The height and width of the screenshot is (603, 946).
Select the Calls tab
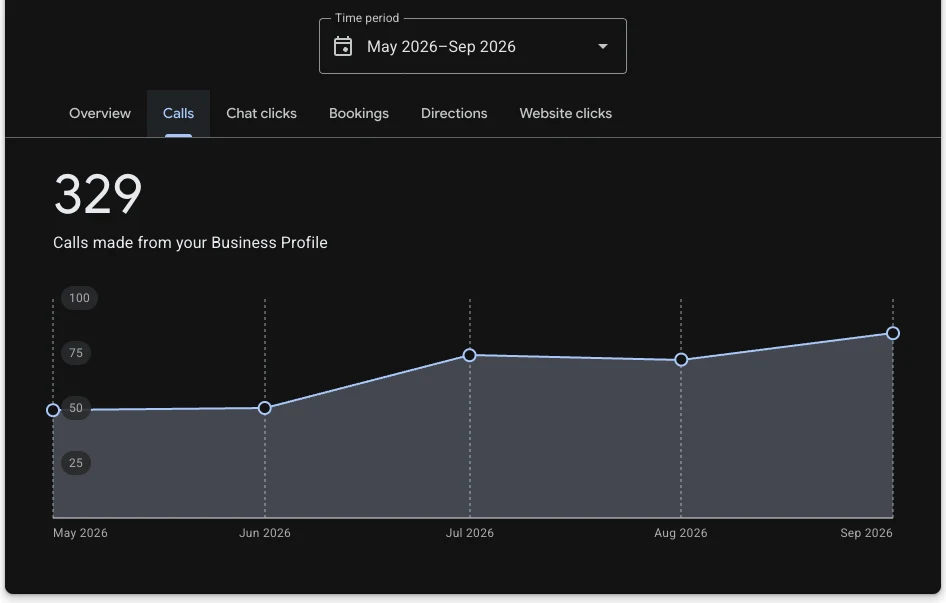[178, 113]
